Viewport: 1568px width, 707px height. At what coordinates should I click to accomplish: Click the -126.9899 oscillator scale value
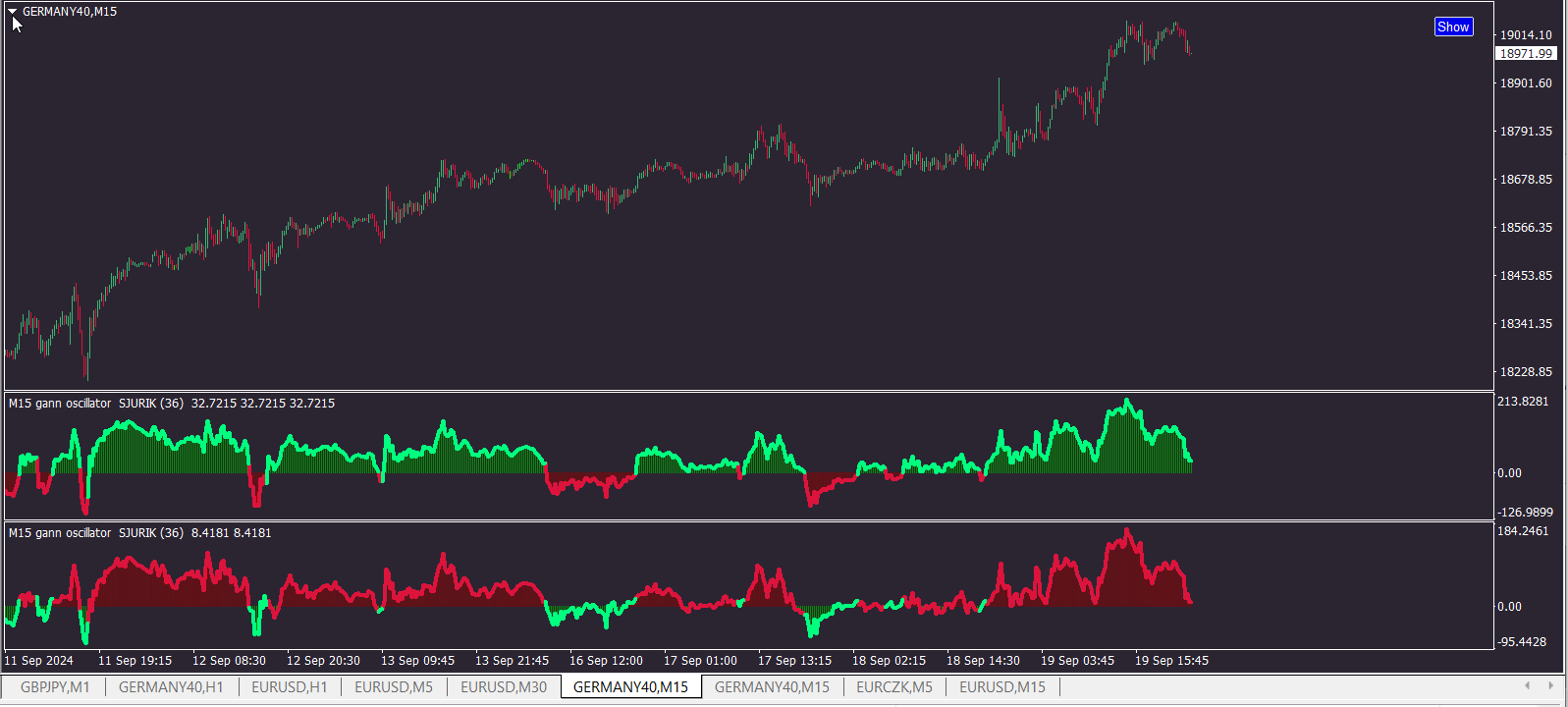(x=1525, y=513)
